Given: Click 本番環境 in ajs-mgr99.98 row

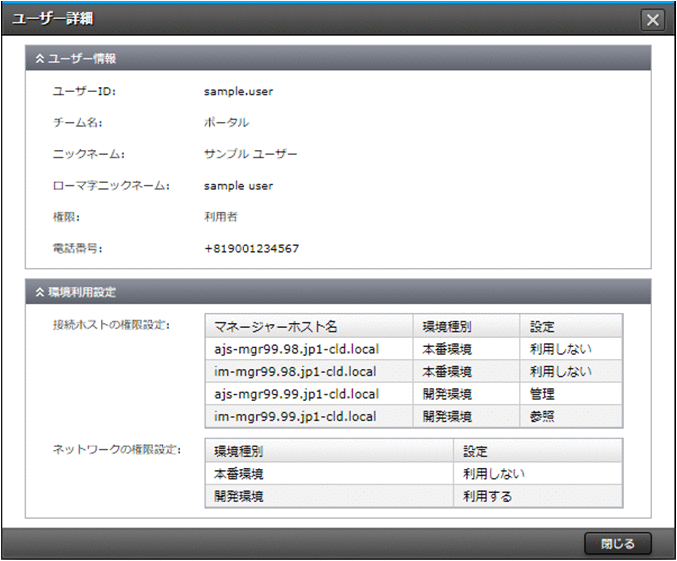Looking at the screenshot, I should click(447, 349).
